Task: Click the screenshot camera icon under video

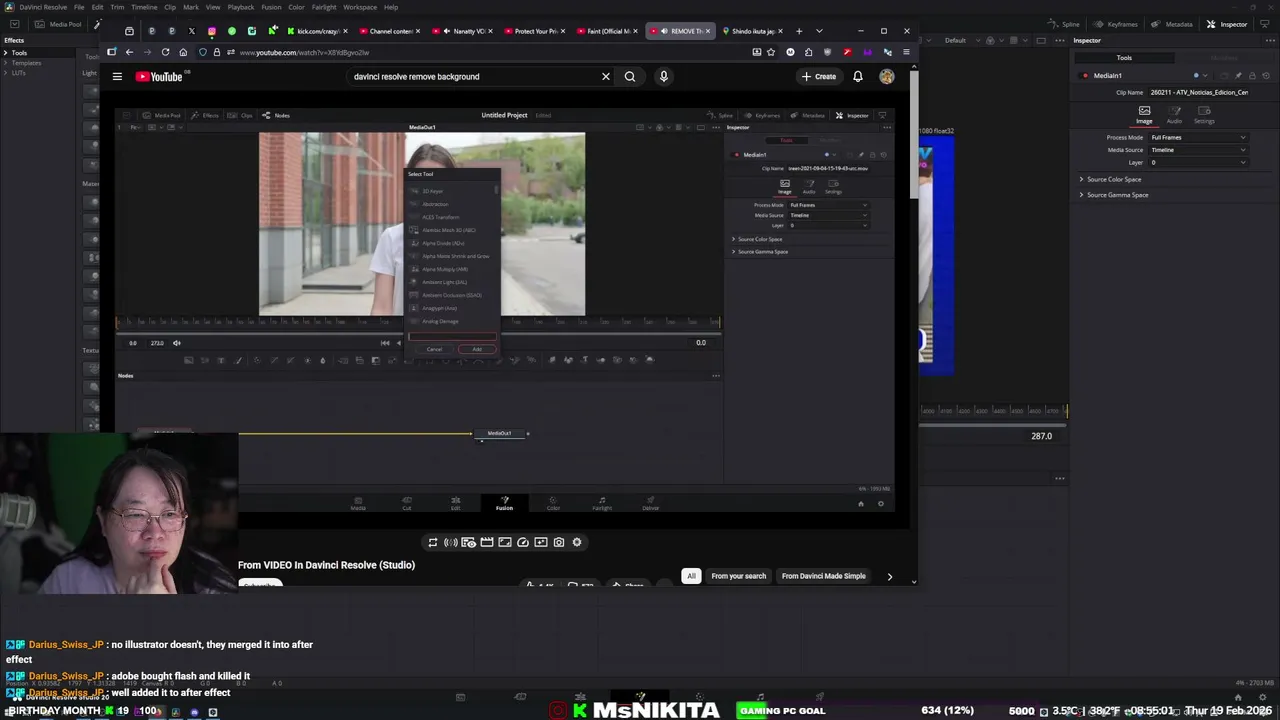Action: [559, 542]
